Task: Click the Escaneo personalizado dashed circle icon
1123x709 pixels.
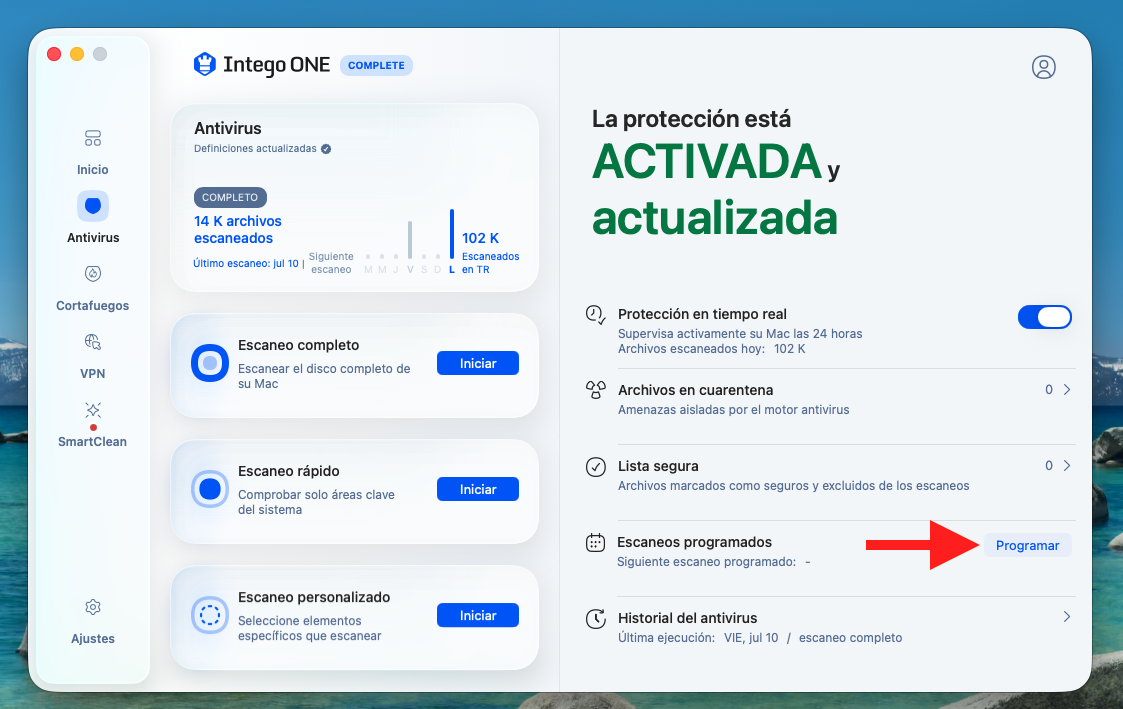Action: click(210, 615)
